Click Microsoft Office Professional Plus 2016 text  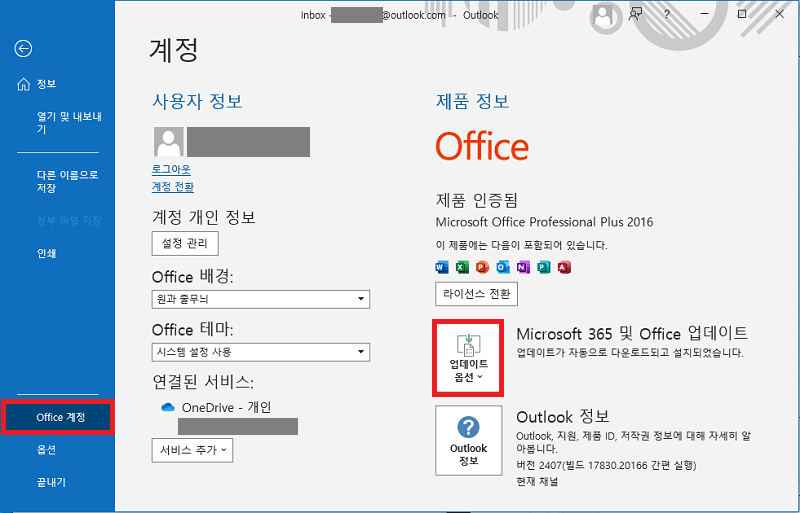pyautogui.click(x=544, y=223)
